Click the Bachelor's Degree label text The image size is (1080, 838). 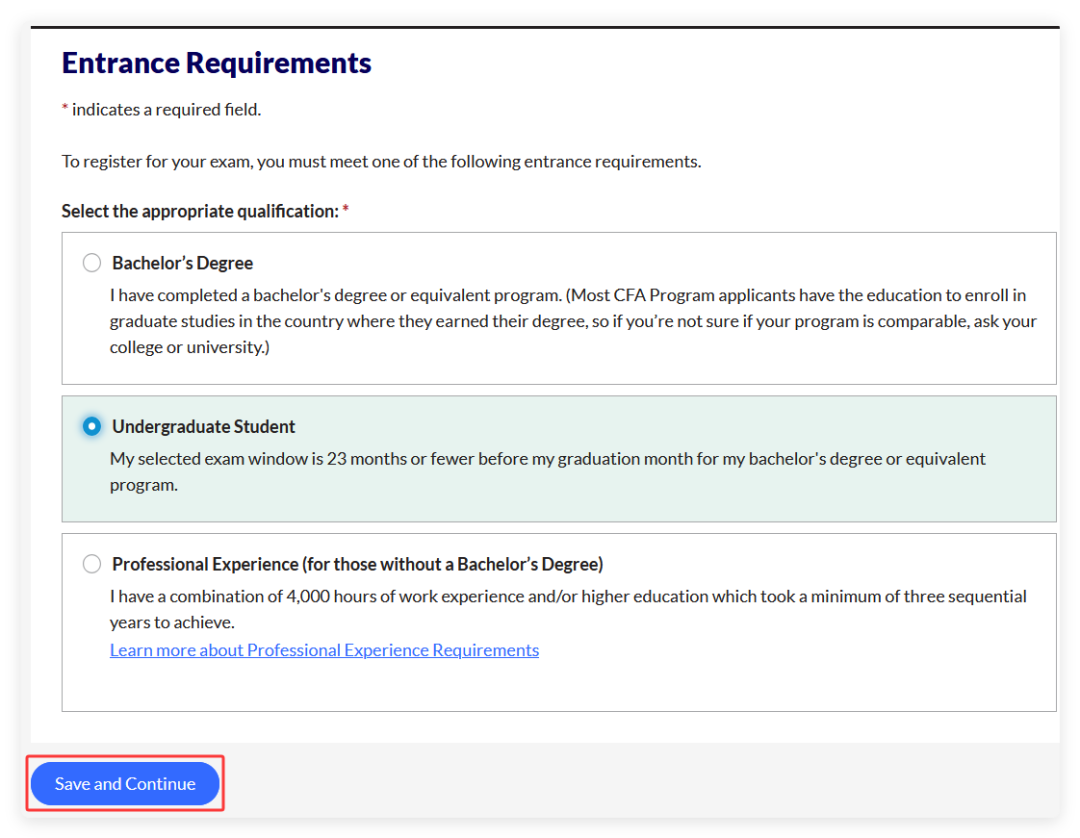(x=183, y=263)
